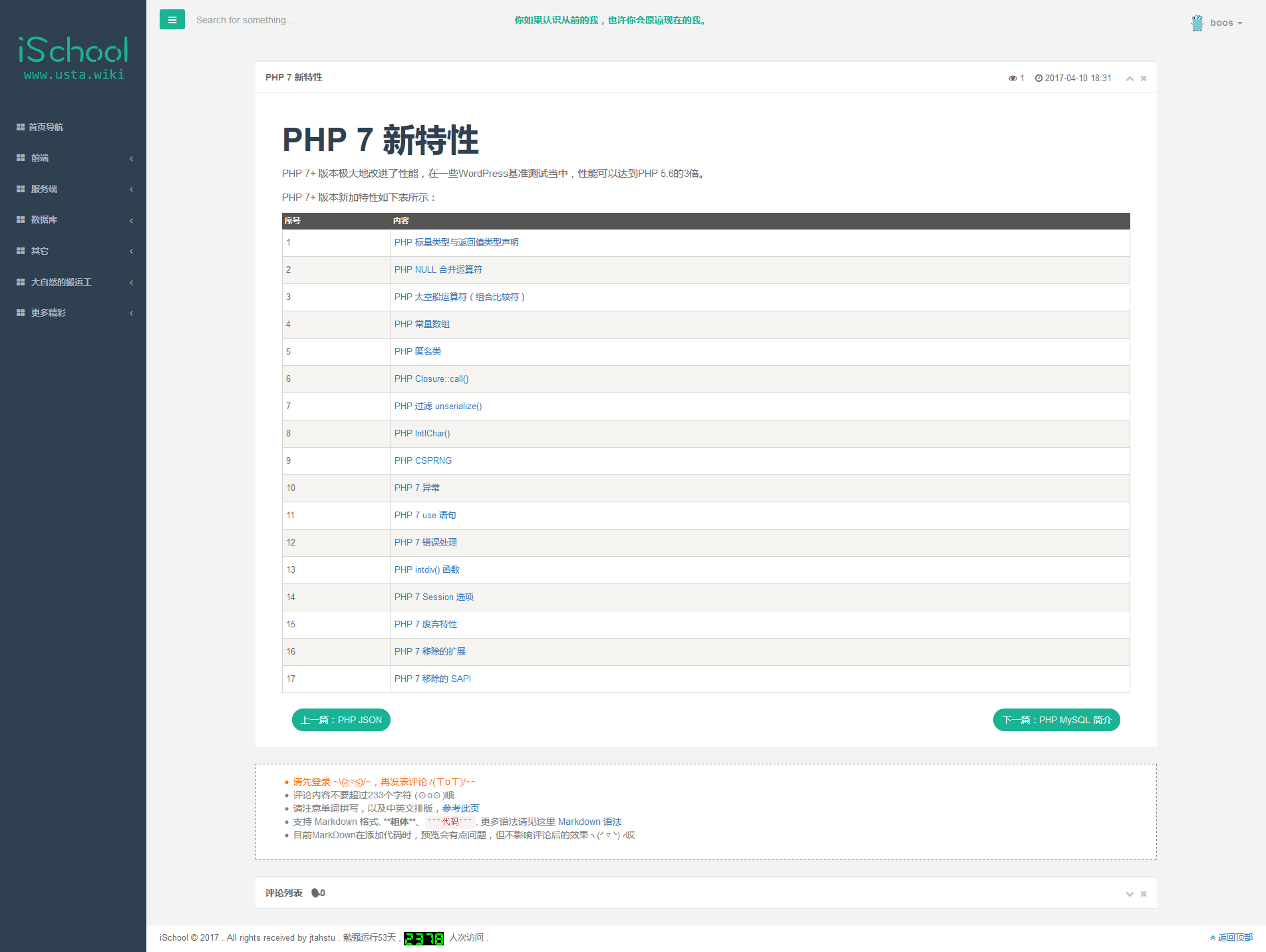The height and width of the screenshot is (952, 1266).
Task: Click the eye view-count icon
Action: click(1013, 79)
